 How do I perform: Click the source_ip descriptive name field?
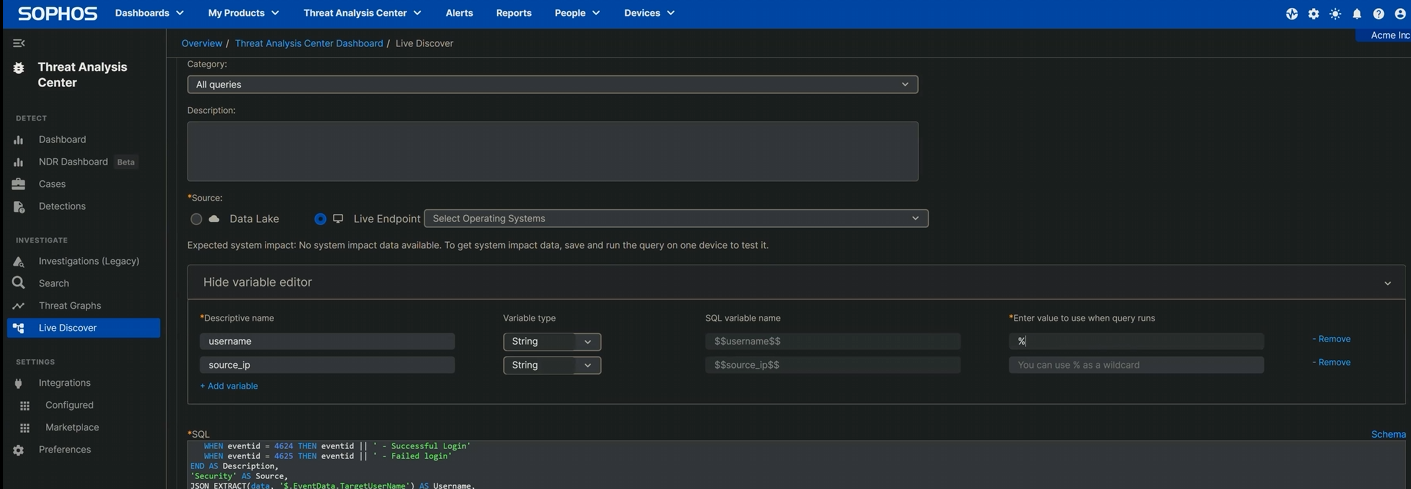[x=327, y=366]
